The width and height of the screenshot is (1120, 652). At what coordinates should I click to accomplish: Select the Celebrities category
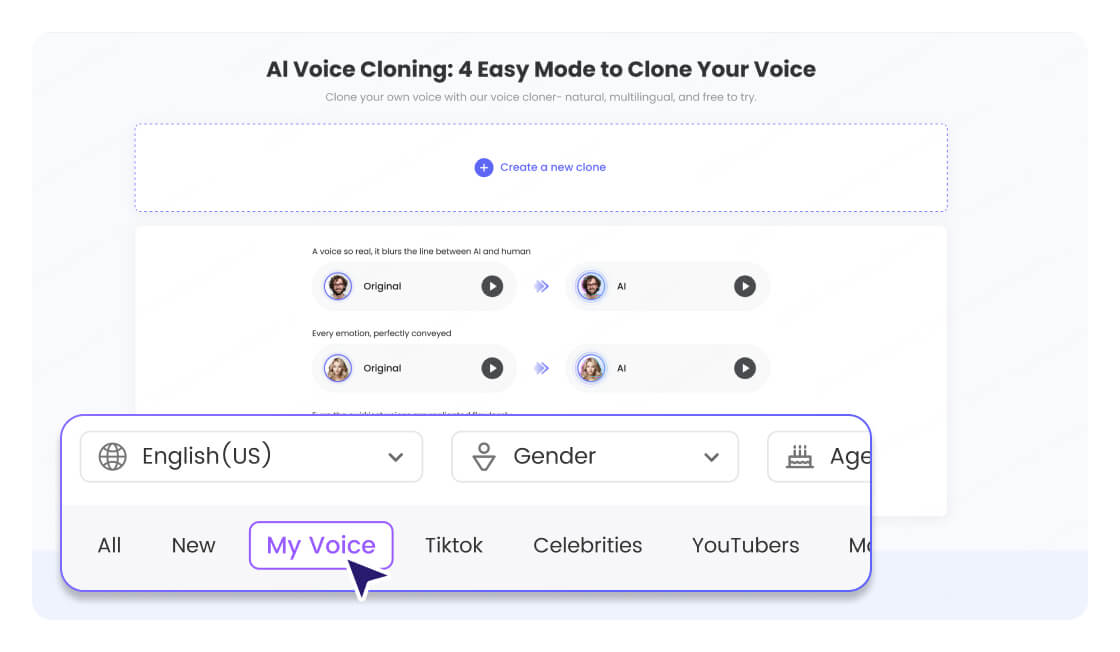588,545
